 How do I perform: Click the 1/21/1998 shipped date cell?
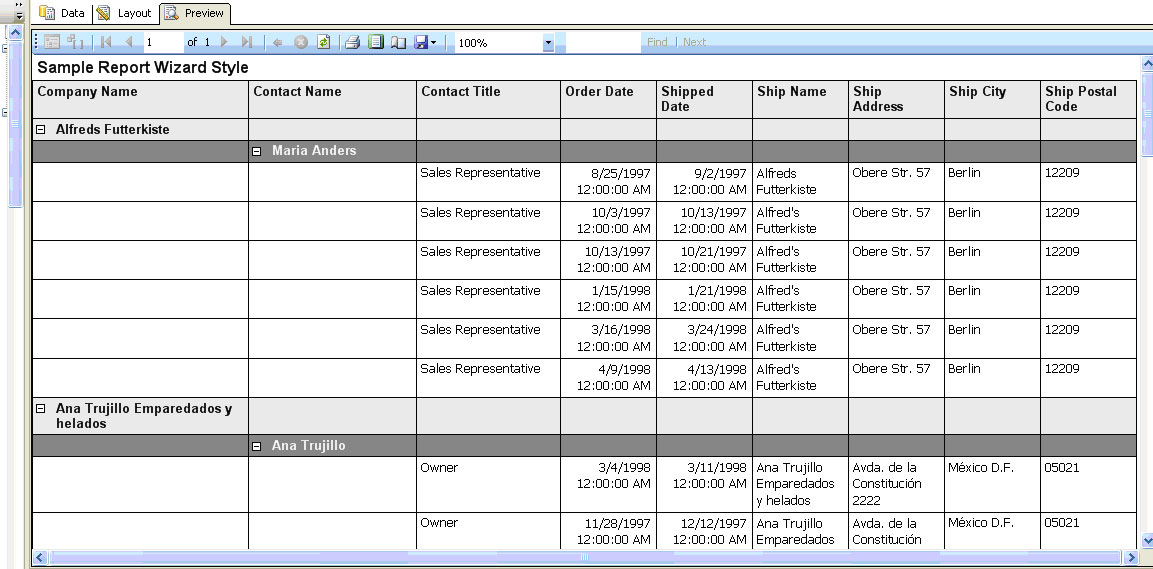pos(704,298)
